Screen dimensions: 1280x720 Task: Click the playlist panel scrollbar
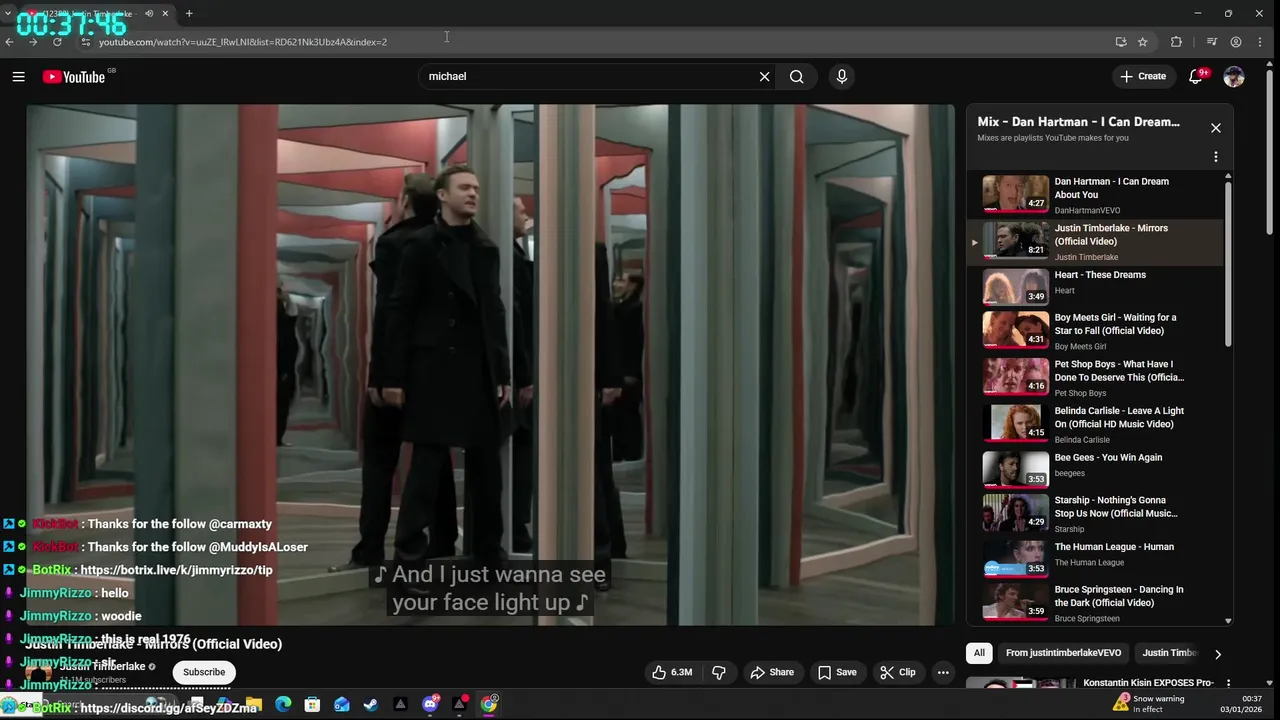(1228, 262)
